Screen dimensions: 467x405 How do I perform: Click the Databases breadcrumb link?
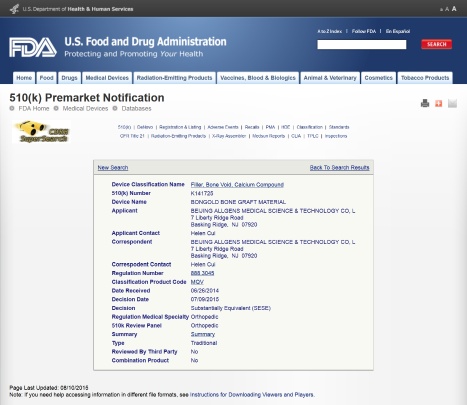136,109
